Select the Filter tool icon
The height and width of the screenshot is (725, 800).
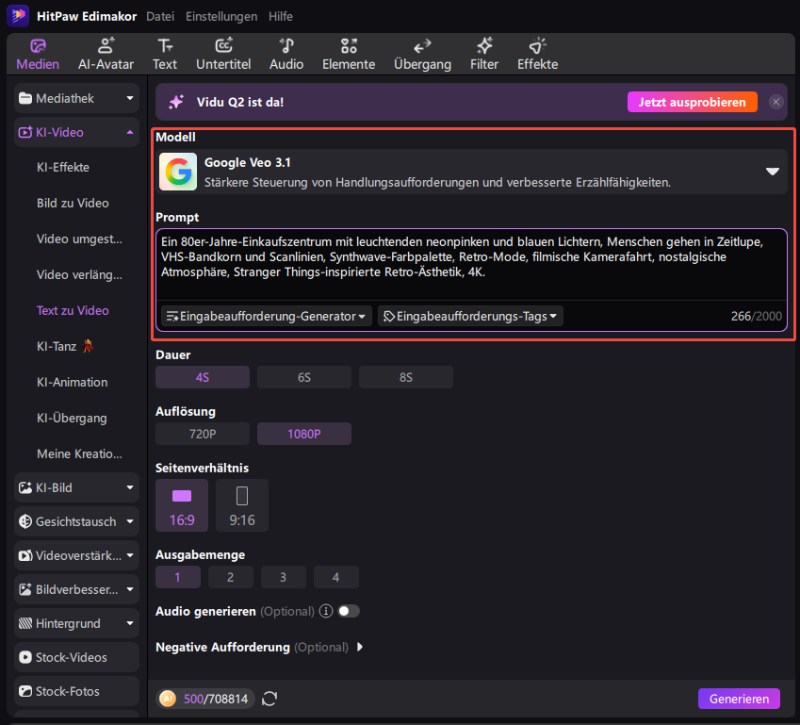[484, 54]
